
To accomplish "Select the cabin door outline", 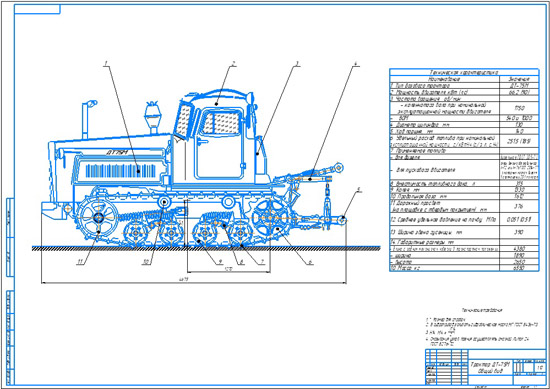I will (220, 144).
